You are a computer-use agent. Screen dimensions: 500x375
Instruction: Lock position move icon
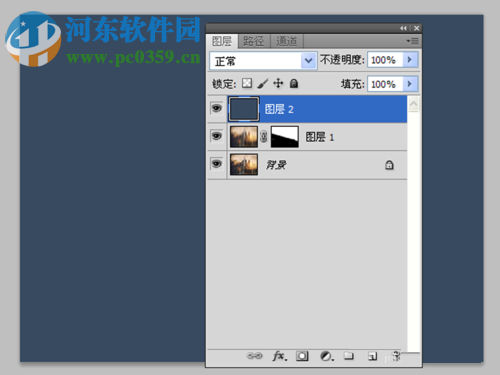(278, 83)
